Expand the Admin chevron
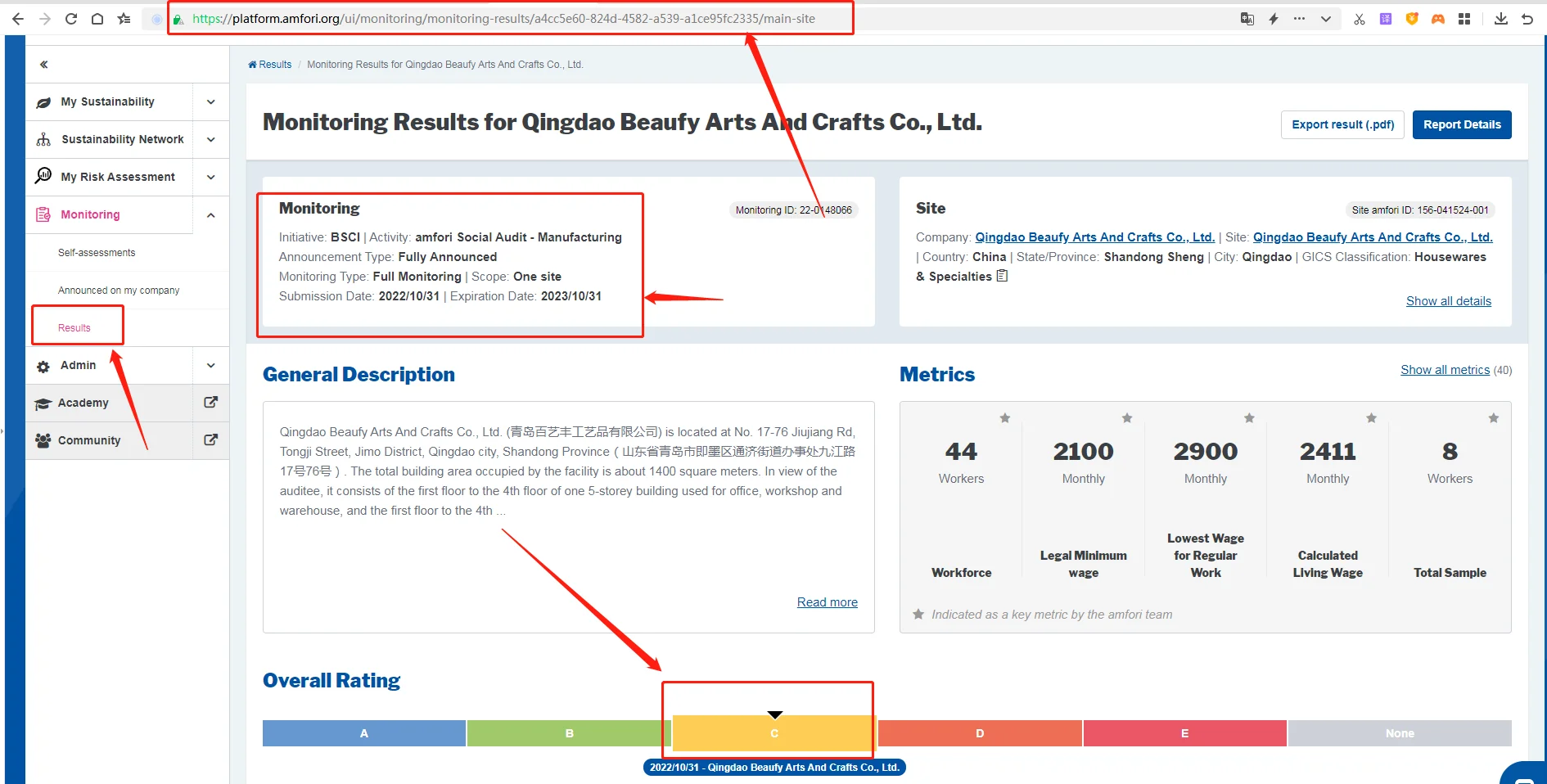The height and width of the screenshot is (784, 1547). pos(211,365)
